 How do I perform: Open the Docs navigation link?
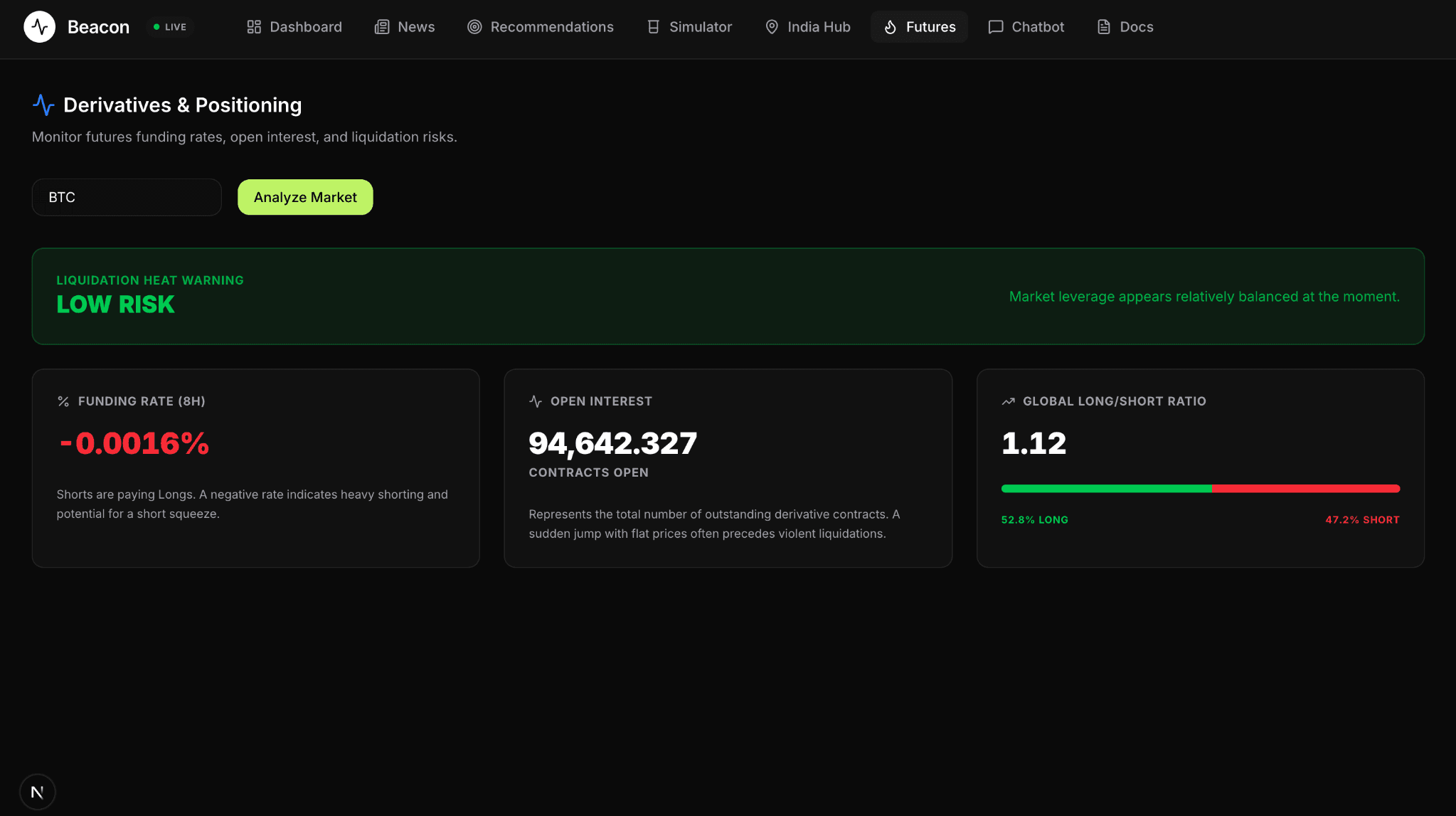pos(1125,27)
